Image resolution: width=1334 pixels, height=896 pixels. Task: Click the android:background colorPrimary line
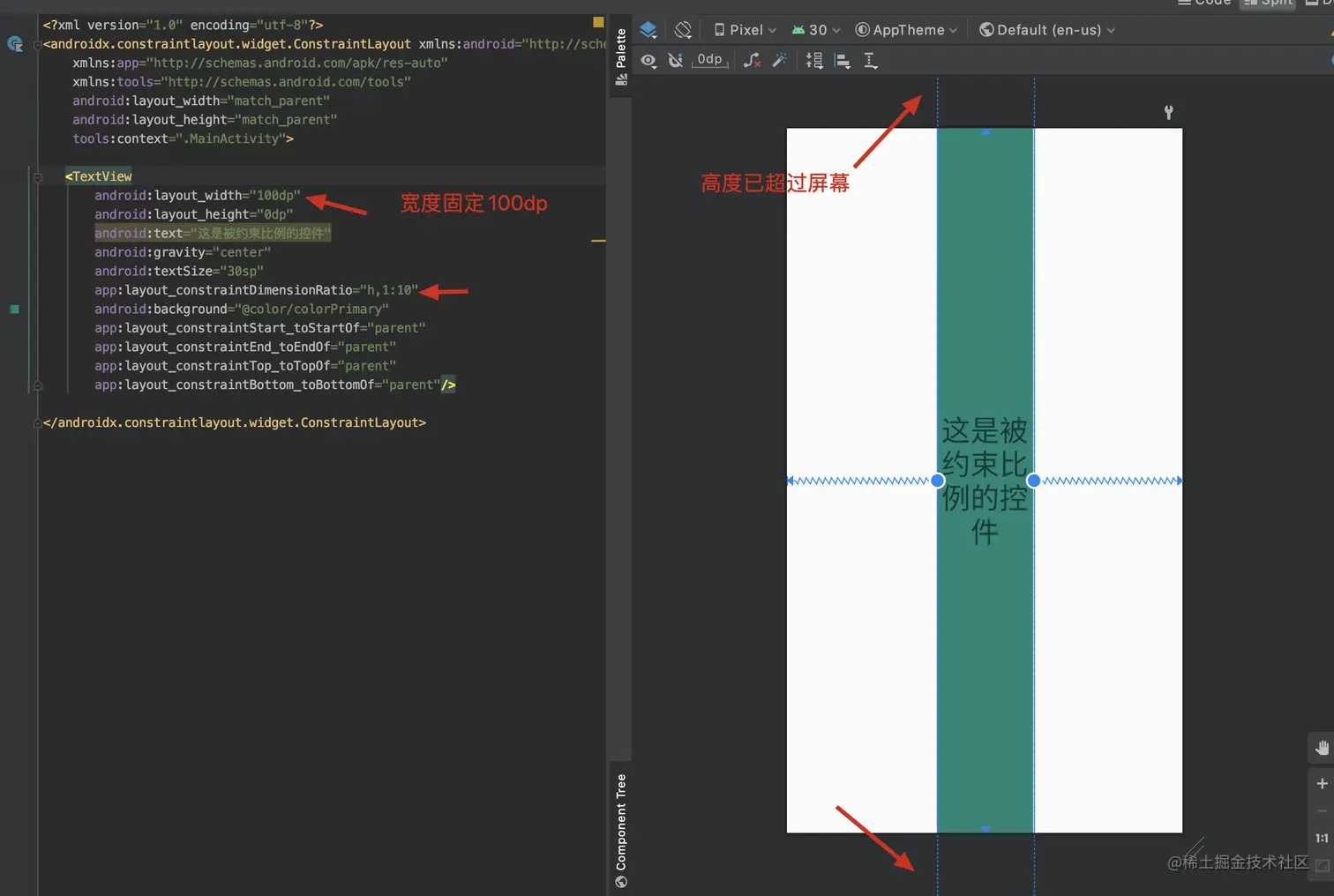click(242, 310)
